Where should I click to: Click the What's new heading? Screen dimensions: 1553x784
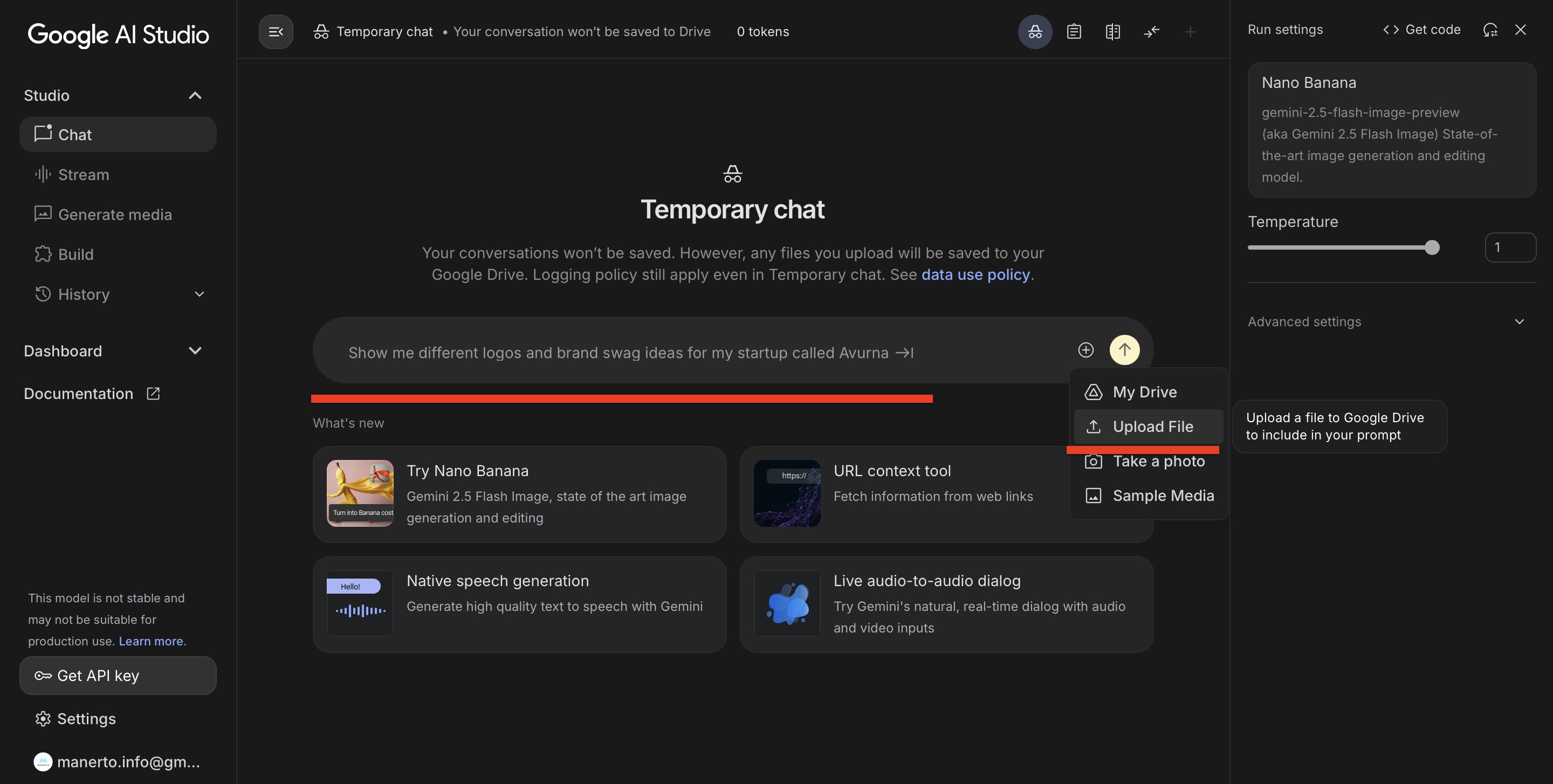348,423
